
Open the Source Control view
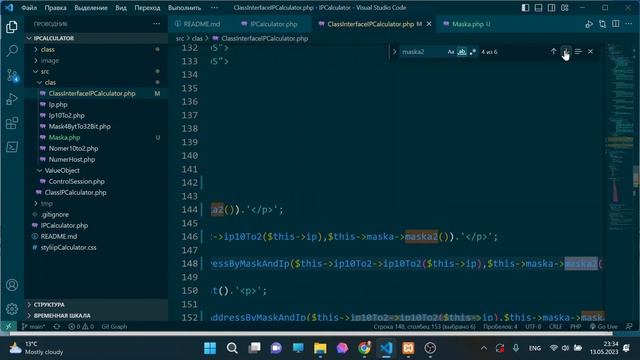pyautogui.click(x=12, y=75)
